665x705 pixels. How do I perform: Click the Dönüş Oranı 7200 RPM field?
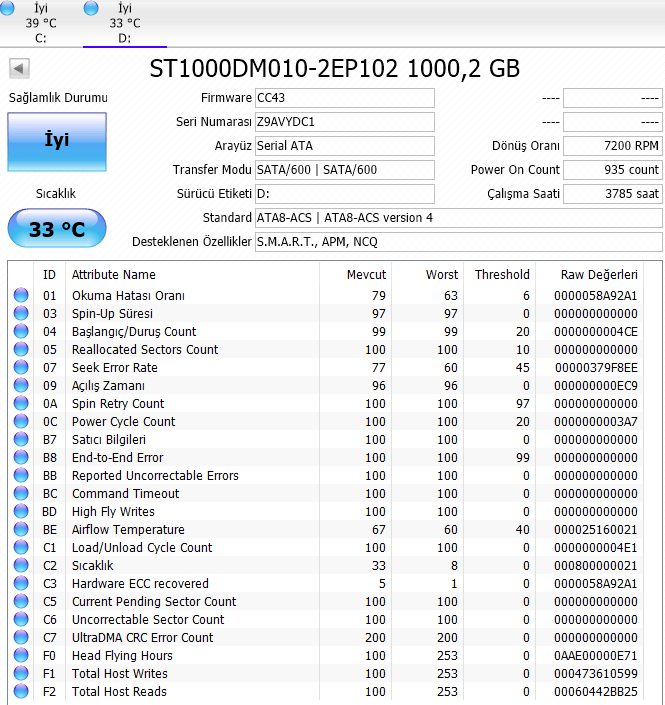(613, 146)
